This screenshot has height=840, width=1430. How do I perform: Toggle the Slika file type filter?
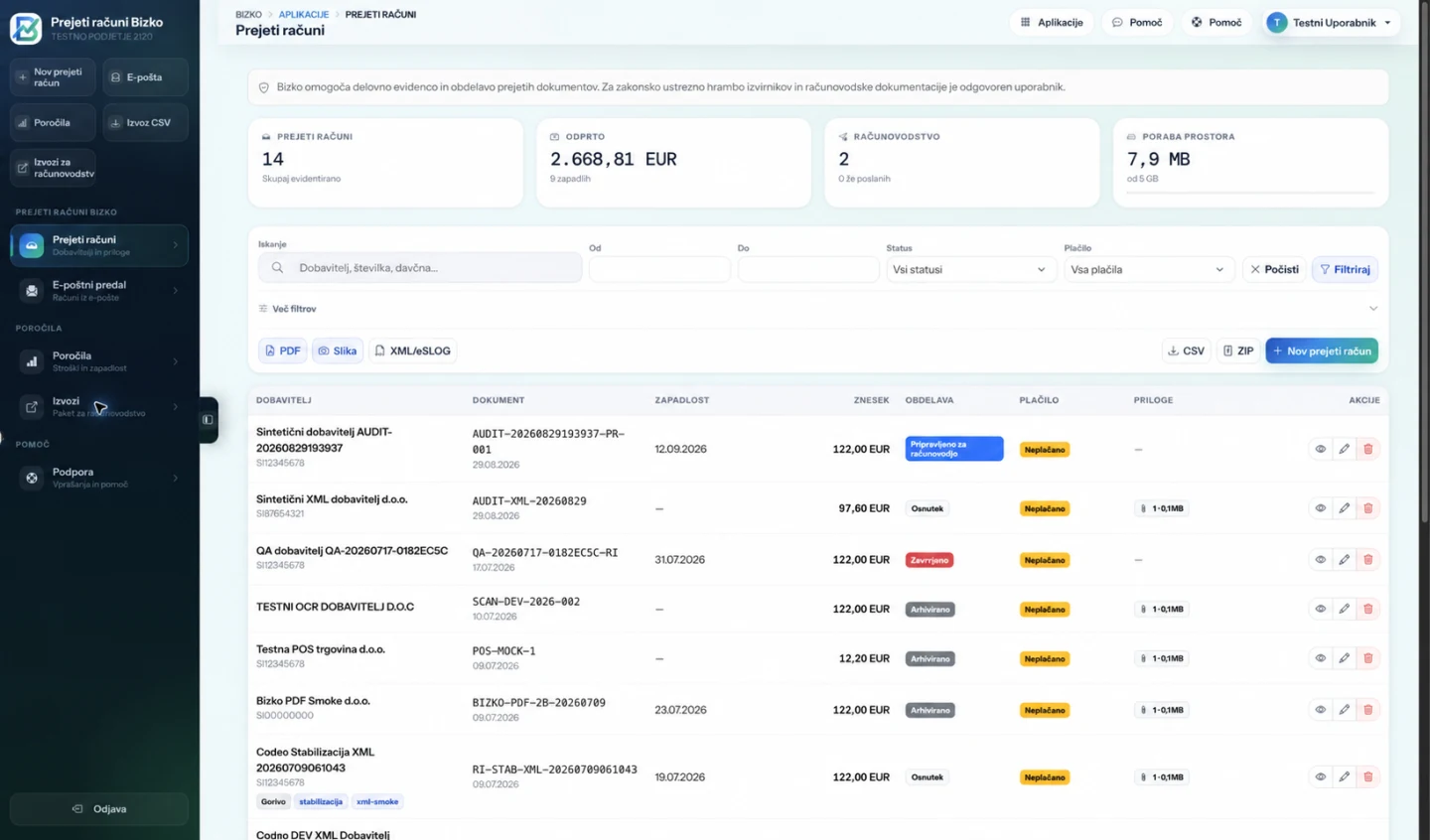[338, 350]
